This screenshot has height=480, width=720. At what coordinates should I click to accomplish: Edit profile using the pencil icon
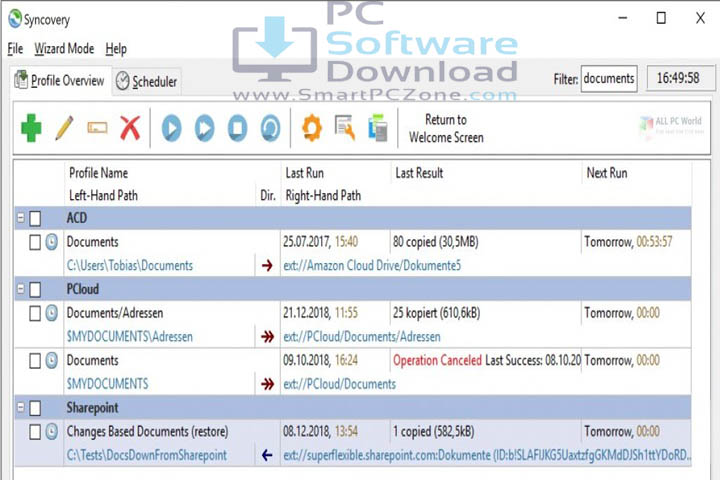64,128
